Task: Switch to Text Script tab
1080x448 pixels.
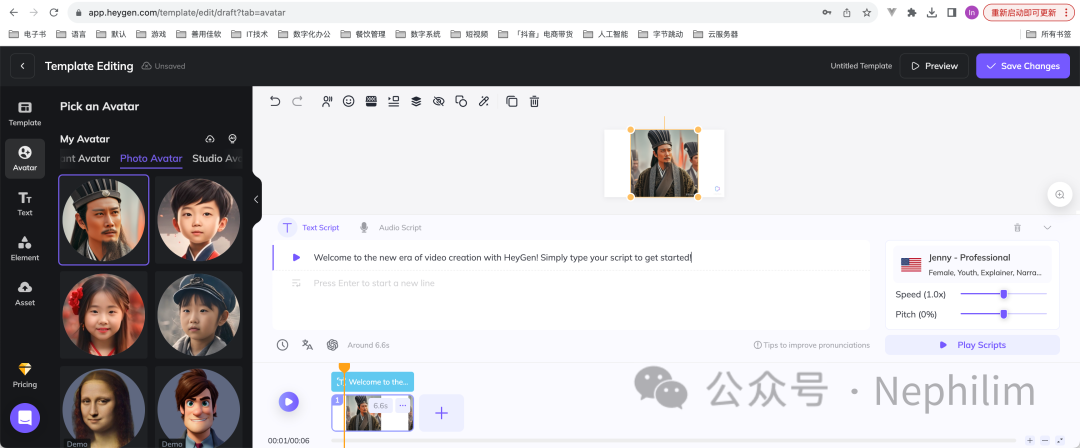Action: 309,227
